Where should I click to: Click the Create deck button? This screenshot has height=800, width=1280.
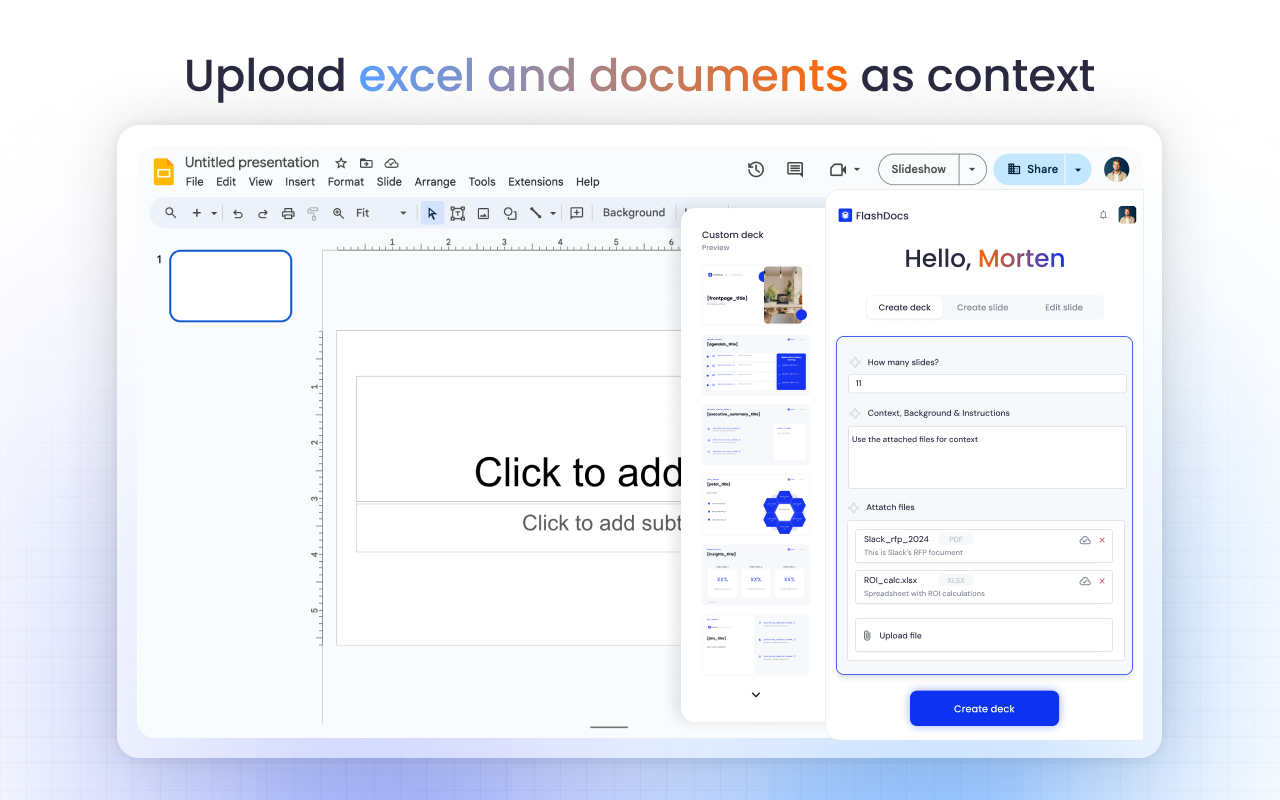click(984, 708)
